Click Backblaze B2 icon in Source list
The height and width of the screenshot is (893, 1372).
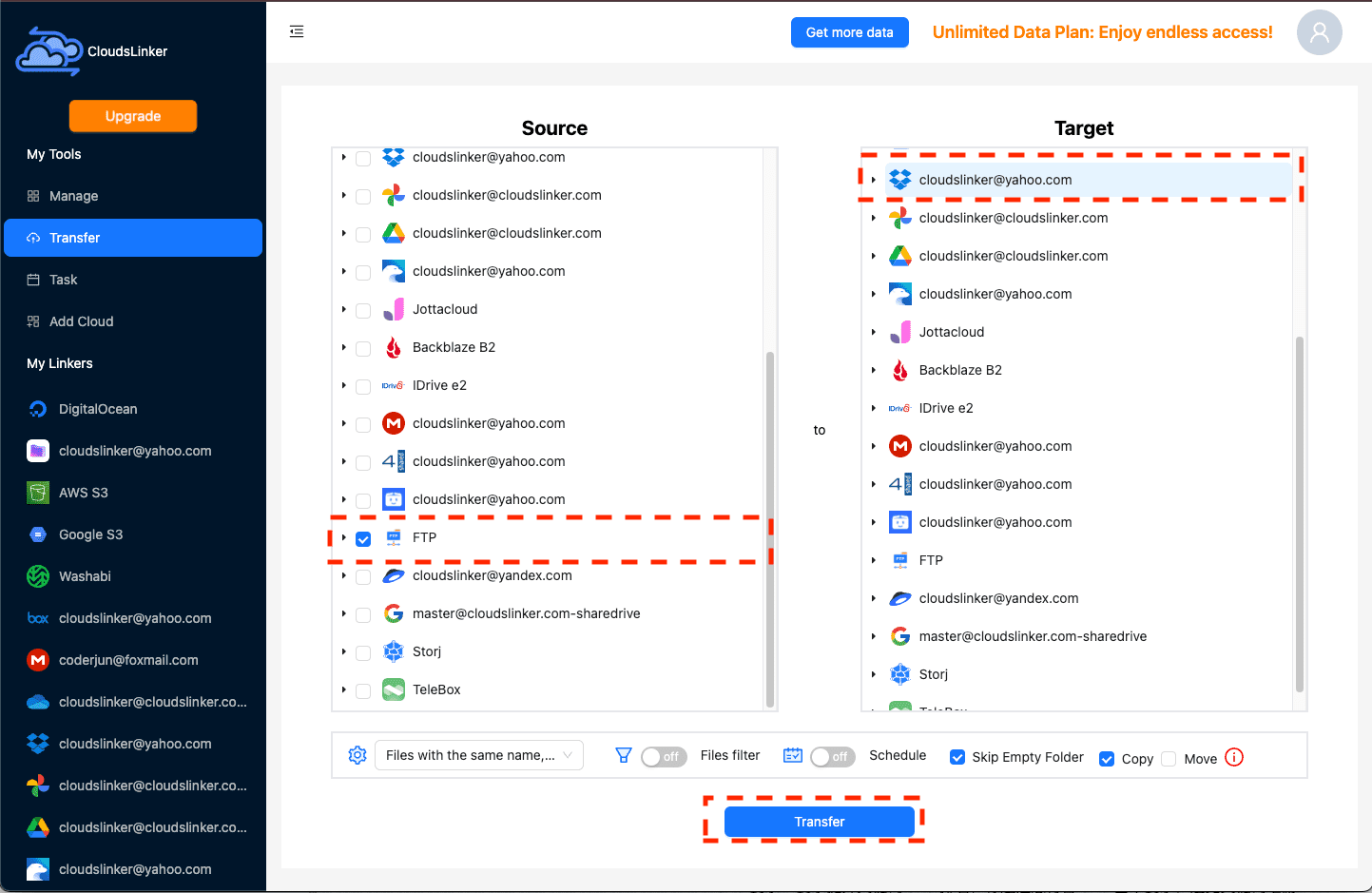[x=394, y=347]
